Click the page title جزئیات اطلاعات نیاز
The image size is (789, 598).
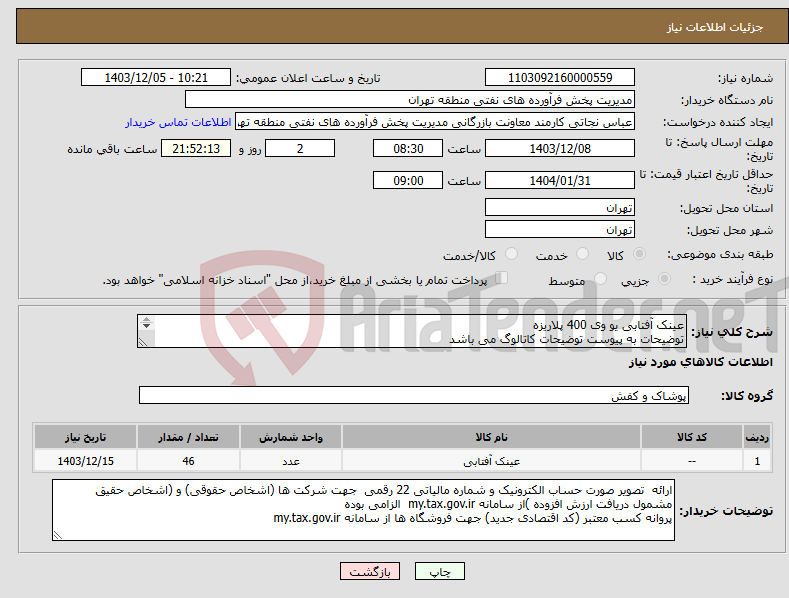[x=715, y=27]
